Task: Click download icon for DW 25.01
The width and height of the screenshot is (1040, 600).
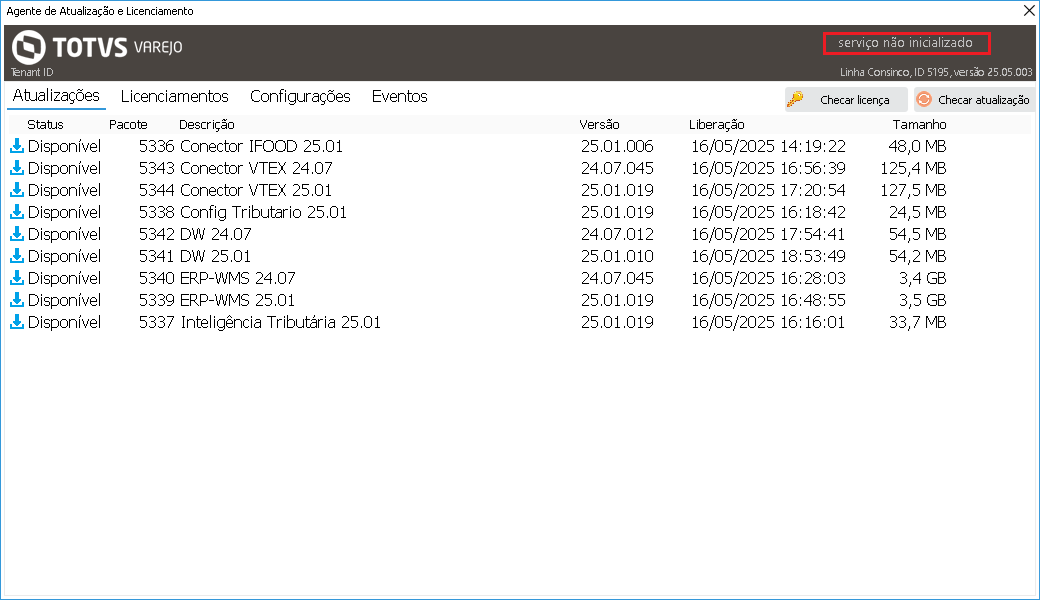Action: coord(17,255)
